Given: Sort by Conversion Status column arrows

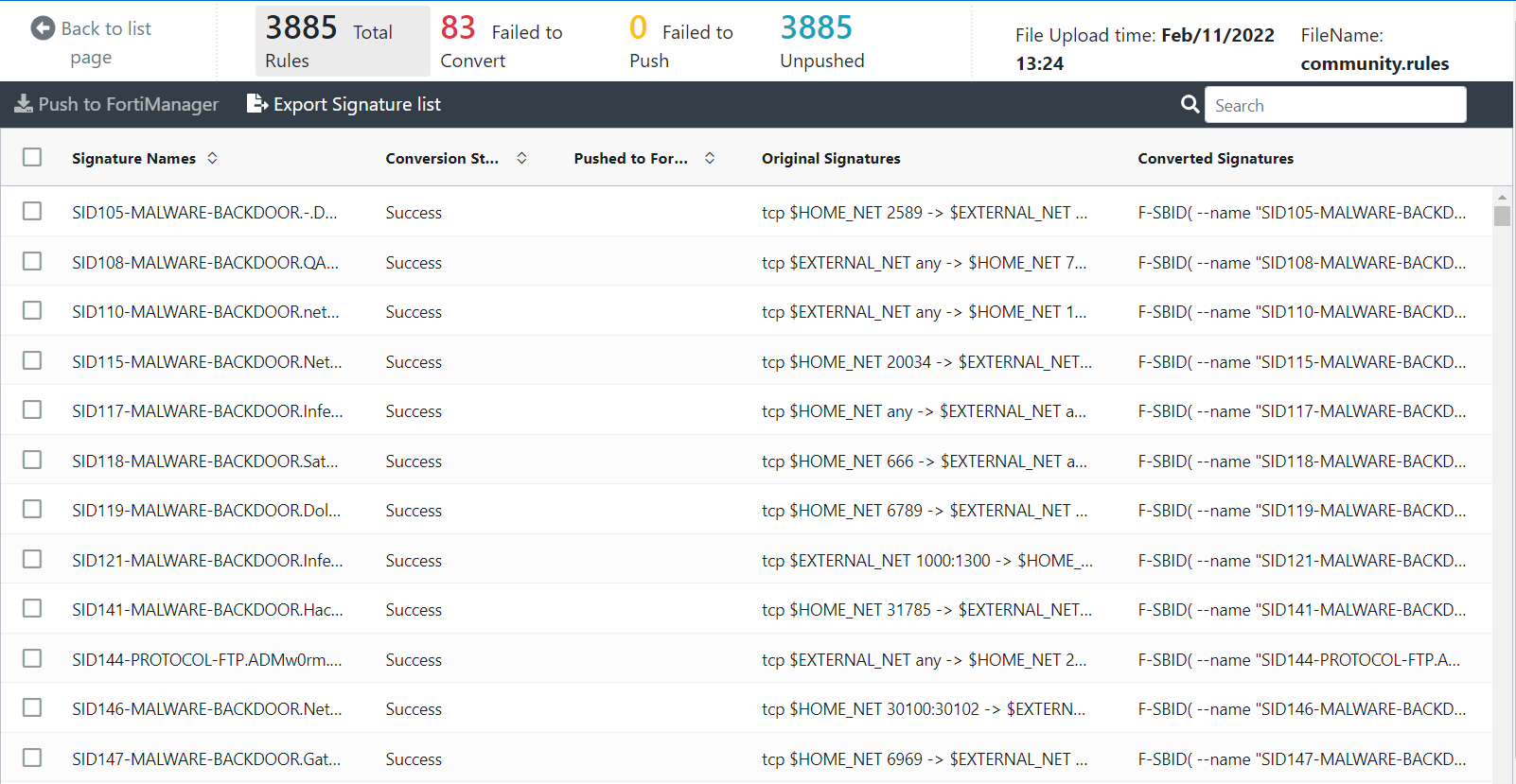Looking at the screenshot, I should point(521,158).
